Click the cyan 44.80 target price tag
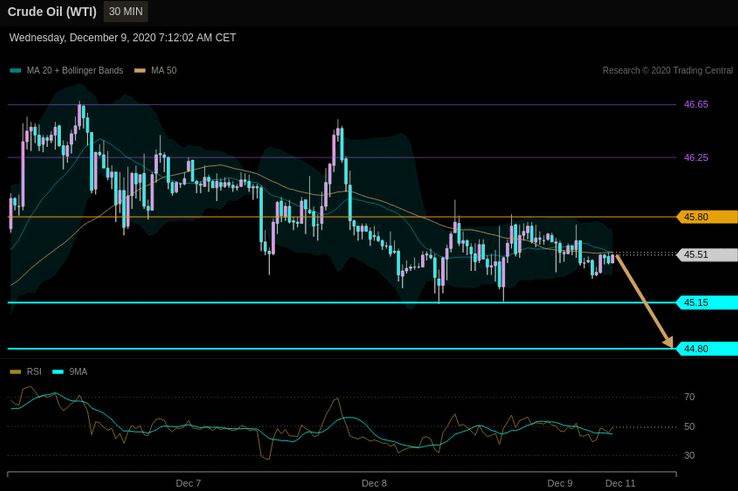 point(707,349)
